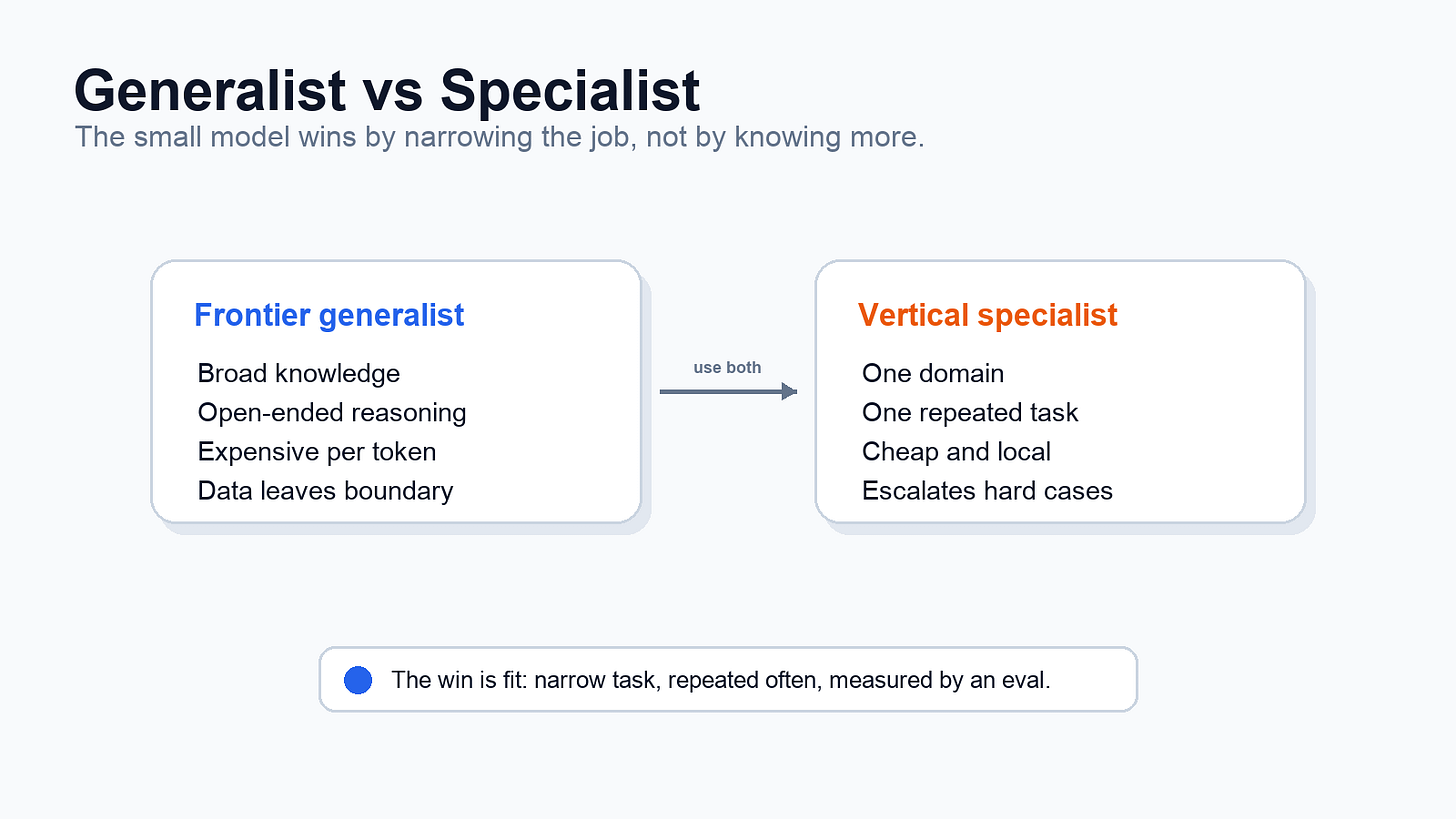Select the 'Open-ended reasoning' line
Viewport: 1456px width, 819px height.
click(332, 412)
